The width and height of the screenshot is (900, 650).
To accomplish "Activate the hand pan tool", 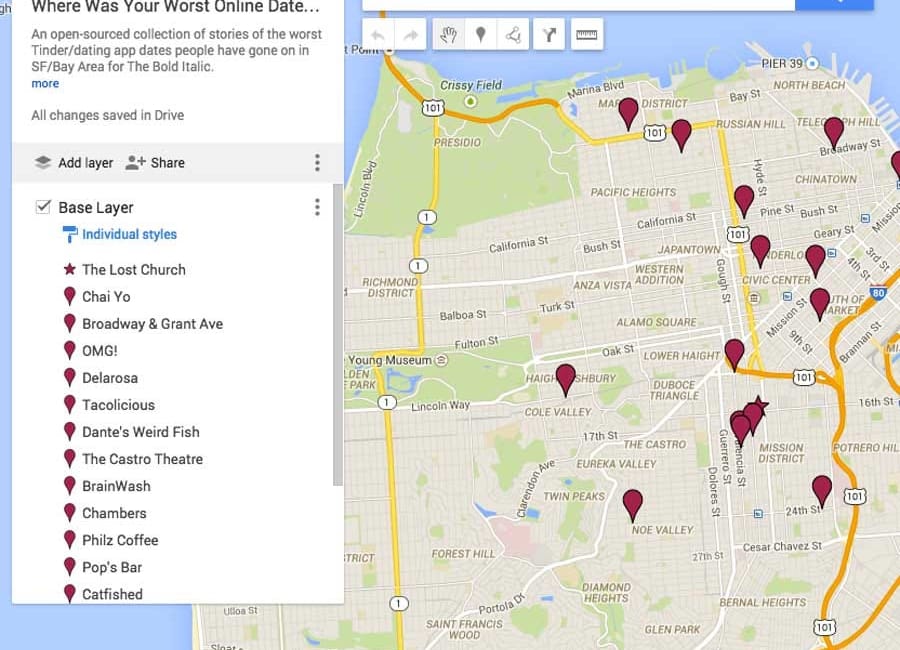I will [x=449, y=33].
